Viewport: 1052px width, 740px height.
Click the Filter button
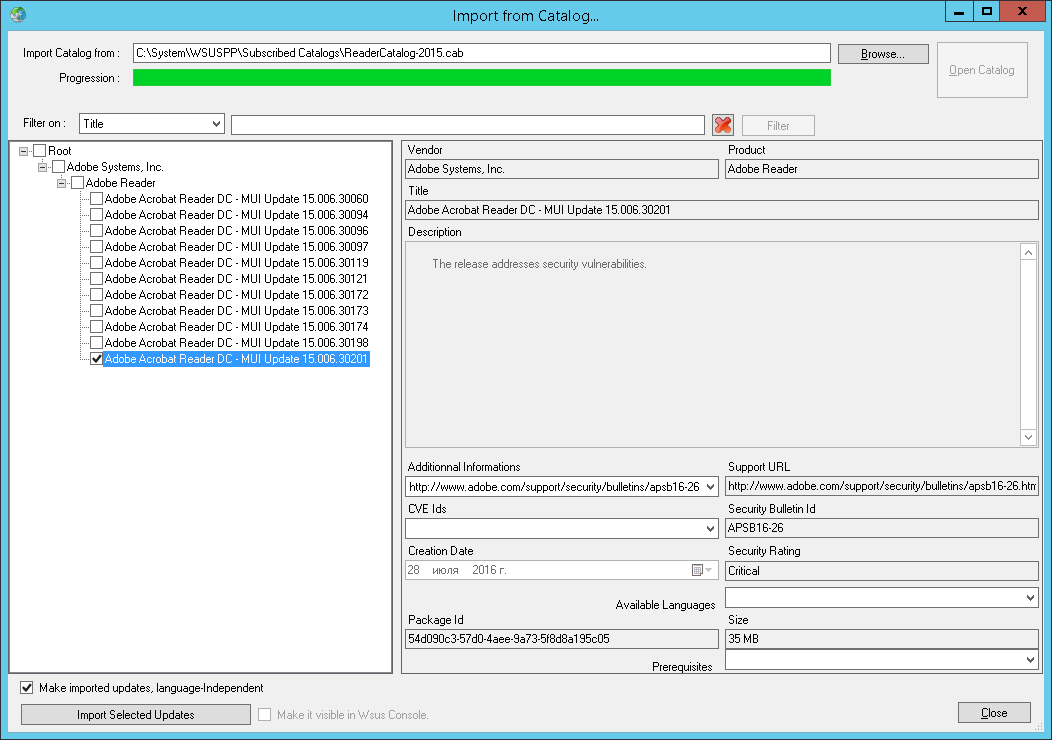[778, 125]
